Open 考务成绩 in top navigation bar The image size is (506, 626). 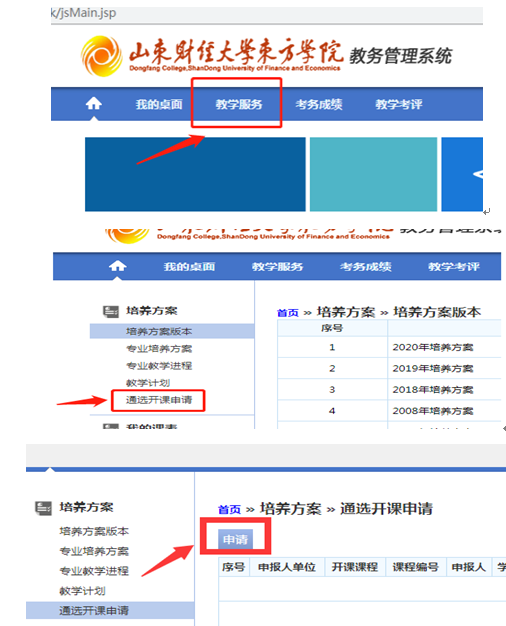click(319, 104)
